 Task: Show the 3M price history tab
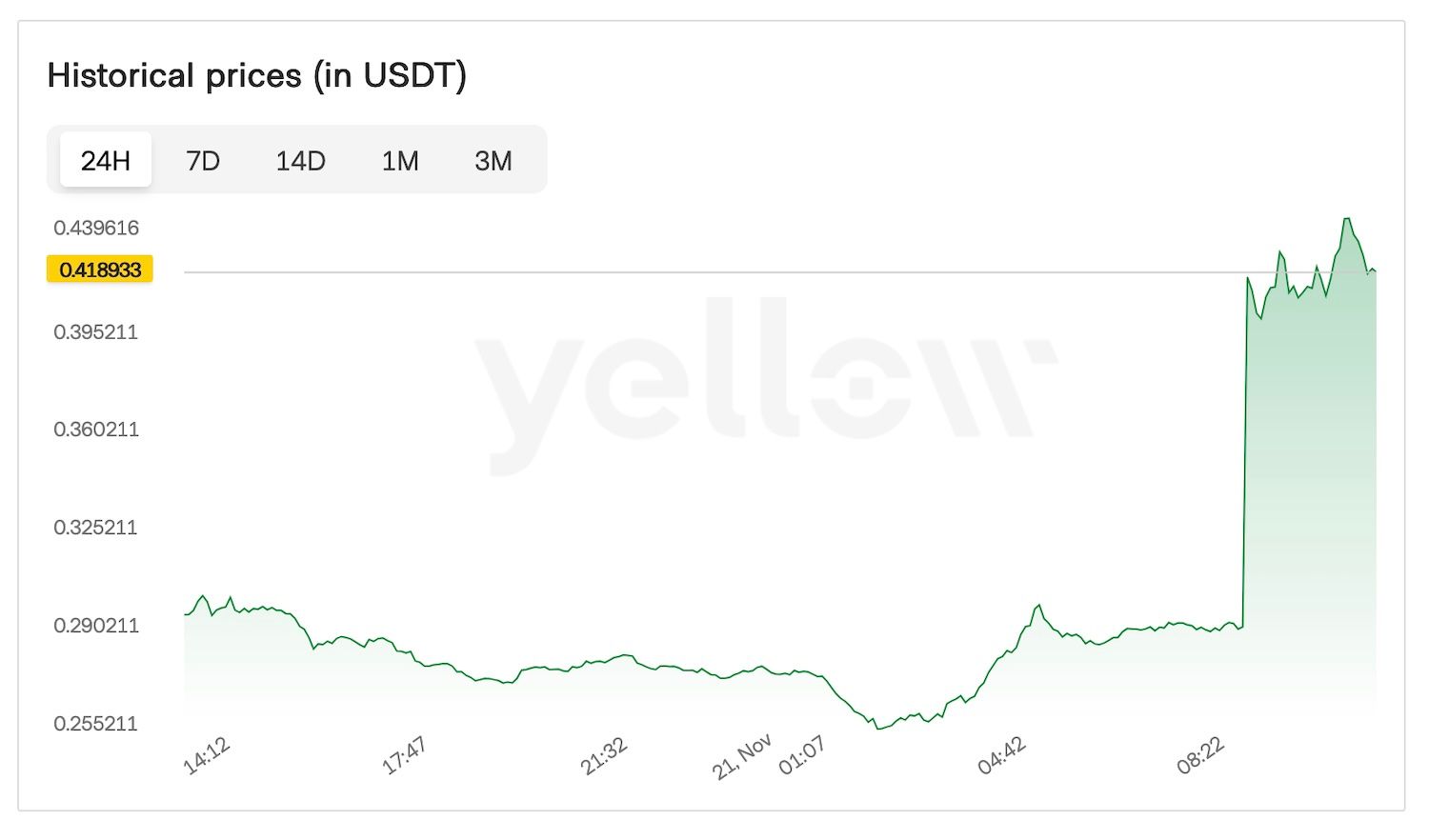[x=493, y=160]
